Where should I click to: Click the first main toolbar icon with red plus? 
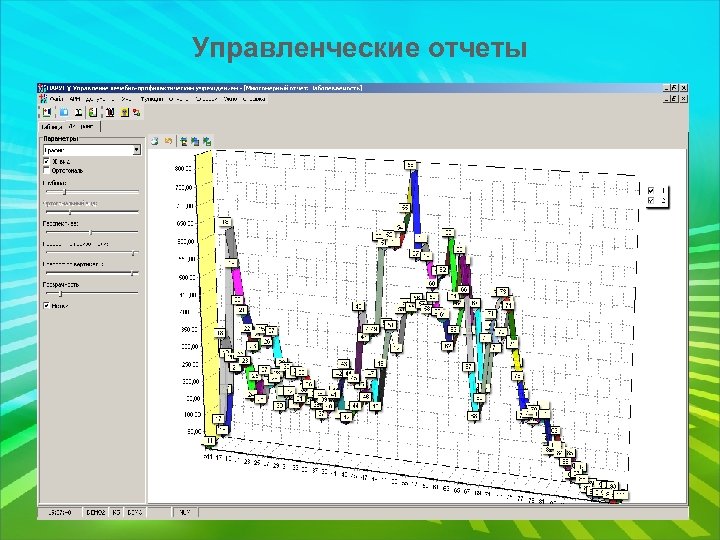pos(46,112)
